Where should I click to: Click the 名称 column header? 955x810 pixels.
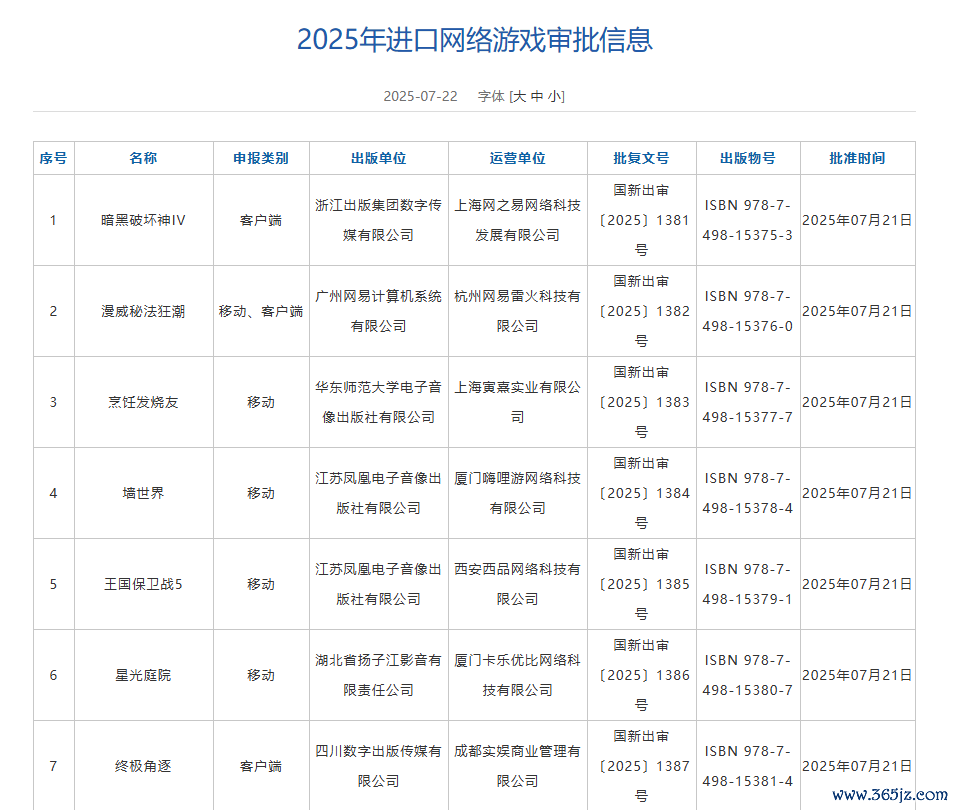coord(143,158)
